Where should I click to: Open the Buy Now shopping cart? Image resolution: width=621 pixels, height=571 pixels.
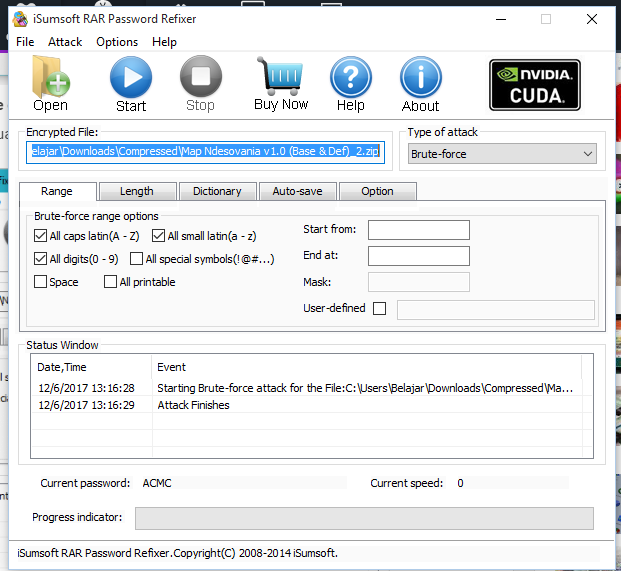(x=281, y=84)
